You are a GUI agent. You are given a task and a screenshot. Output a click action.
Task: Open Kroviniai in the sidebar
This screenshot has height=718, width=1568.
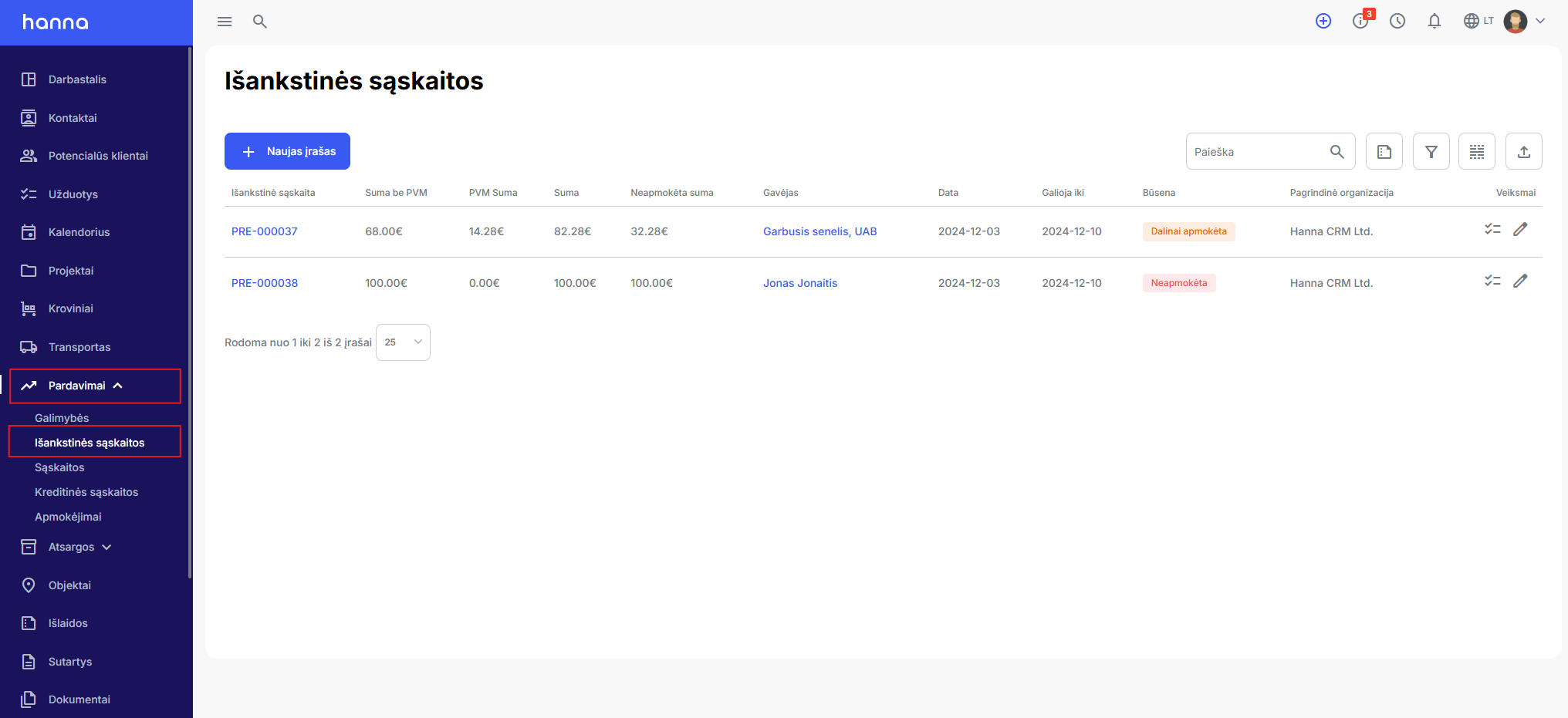coord(71,308)
